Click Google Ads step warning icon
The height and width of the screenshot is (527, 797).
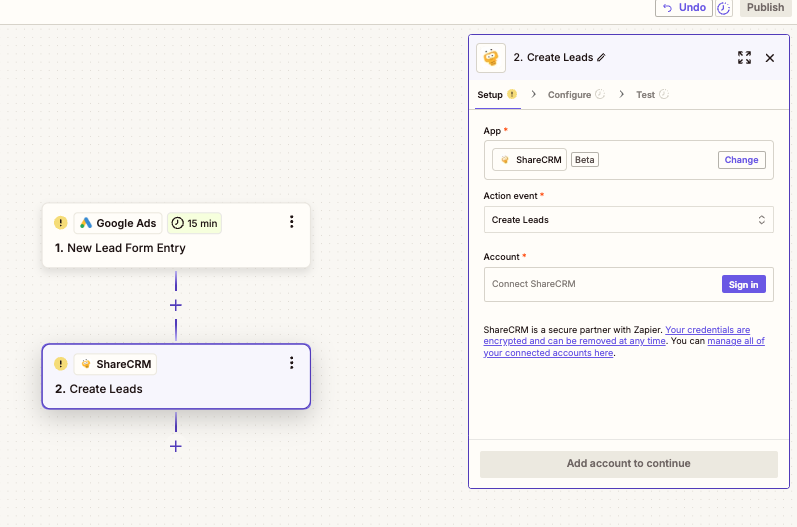point(60,223)
